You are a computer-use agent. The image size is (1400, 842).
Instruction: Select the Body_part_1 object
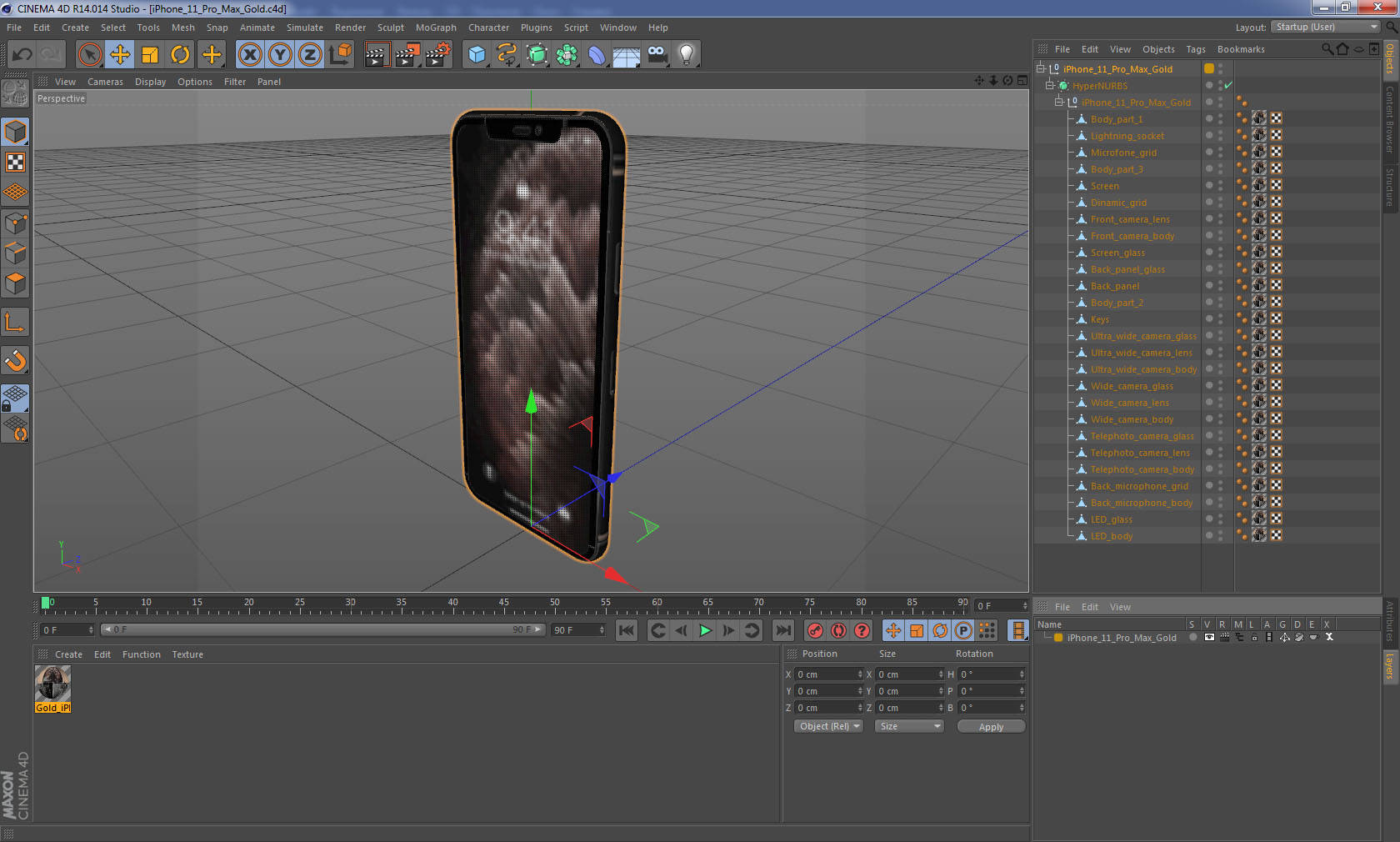point(1117,119)
